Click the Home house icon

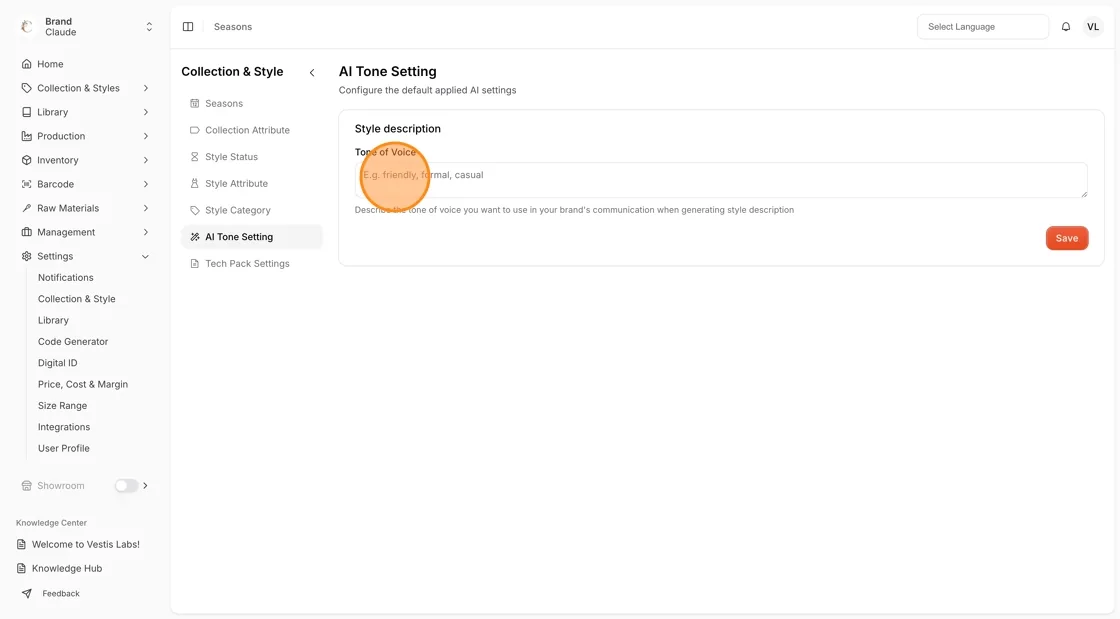click(26, 64)
